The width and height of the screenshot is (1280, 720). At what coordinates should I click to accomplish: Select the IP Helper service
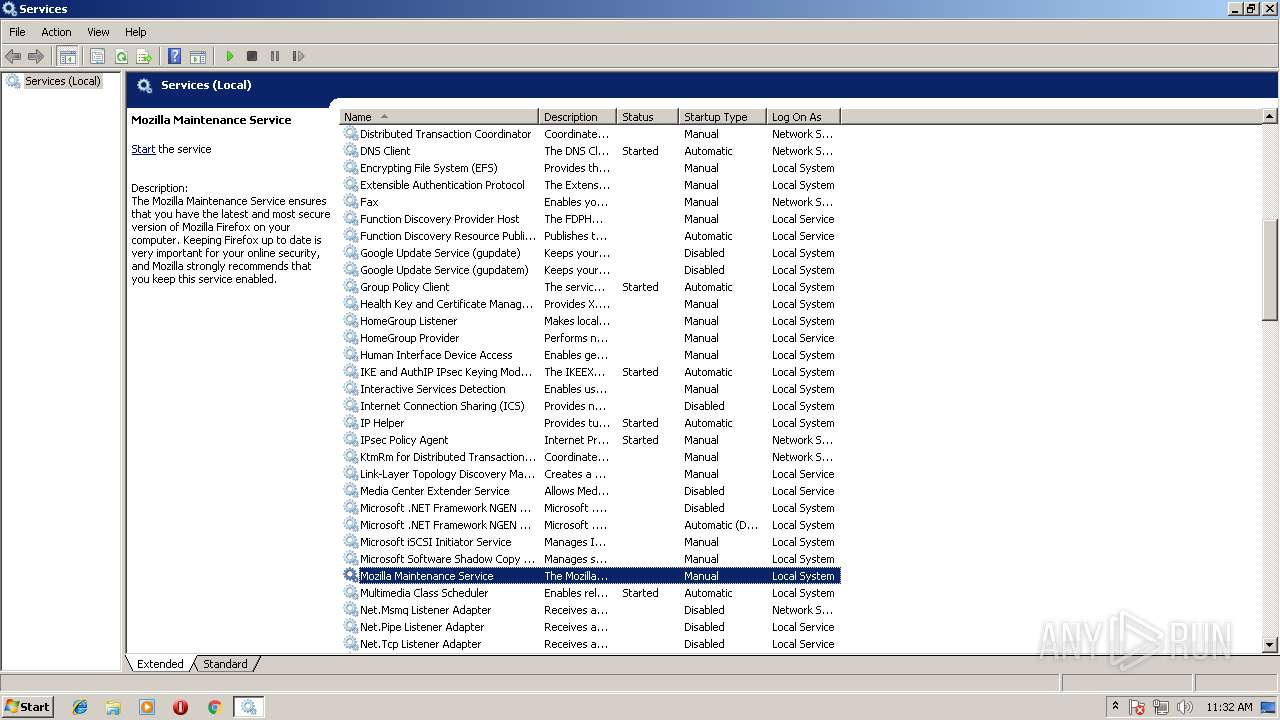590,423
